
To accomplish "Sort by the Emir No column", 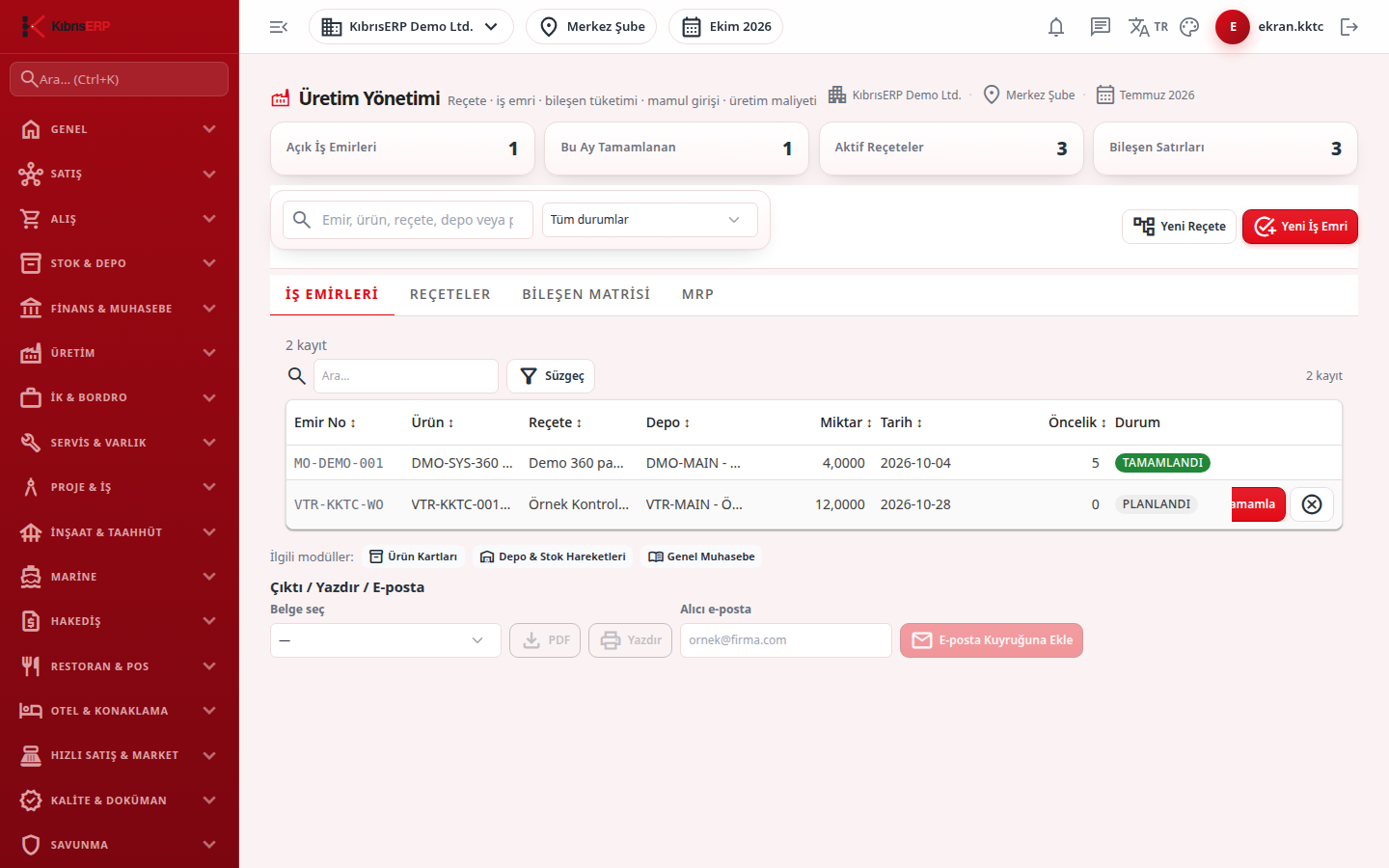I will coord(325,422).
